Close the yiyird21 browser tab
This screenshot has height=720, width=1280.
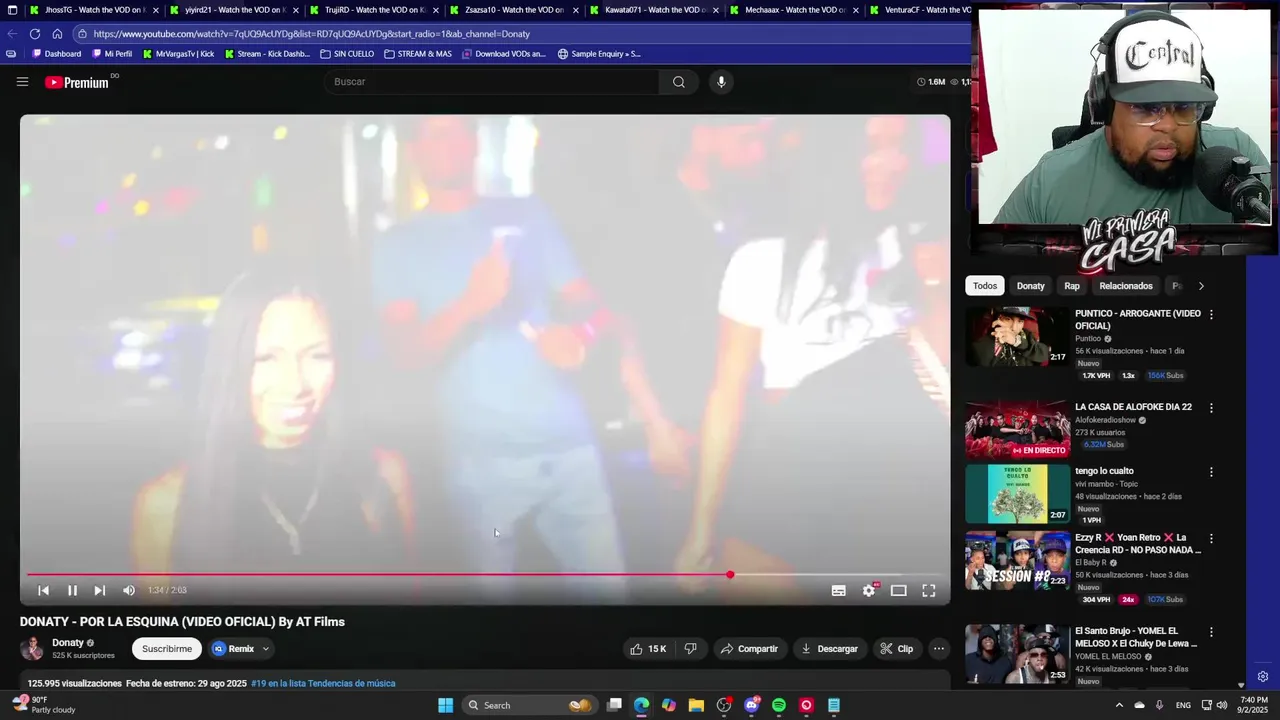pyautogui.click(x=295, y=10)
